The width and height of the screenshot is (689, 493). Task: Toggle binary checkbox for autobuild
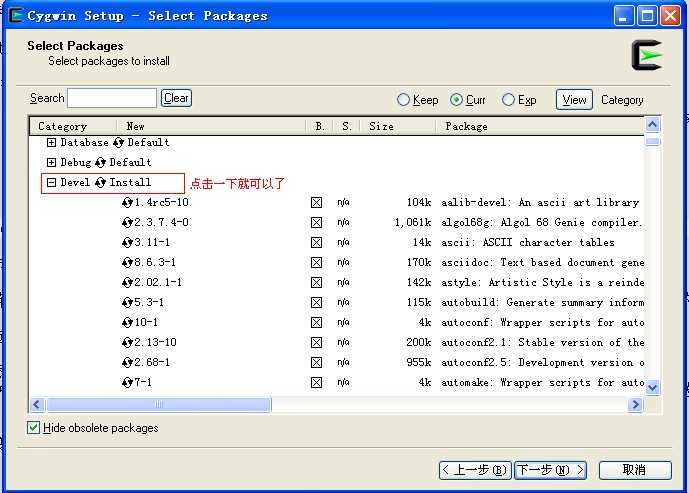coord(316,303)
